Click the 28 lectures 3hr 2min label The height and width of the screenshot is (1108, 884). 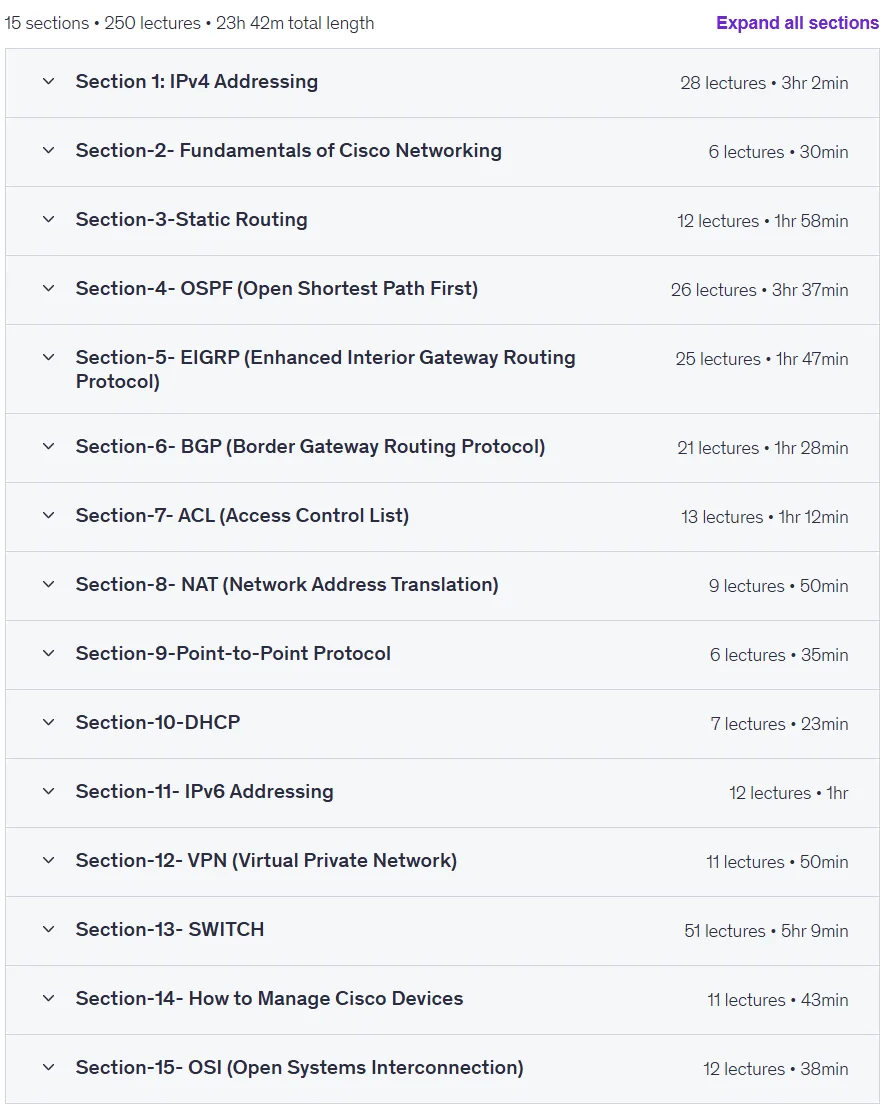click(764, 83)
